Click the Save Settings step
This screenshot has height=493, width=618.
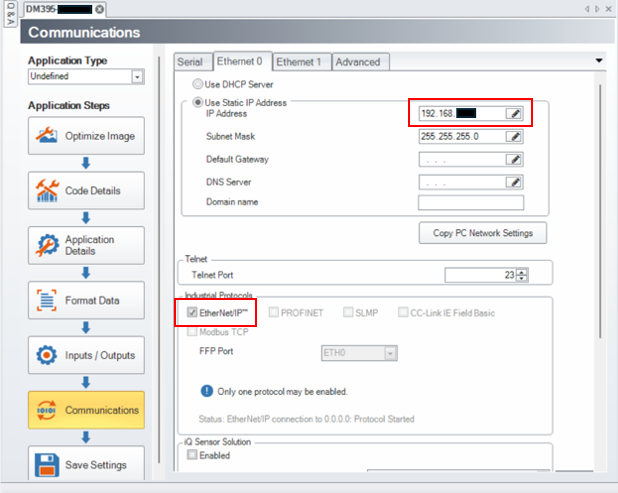(85, 465)
